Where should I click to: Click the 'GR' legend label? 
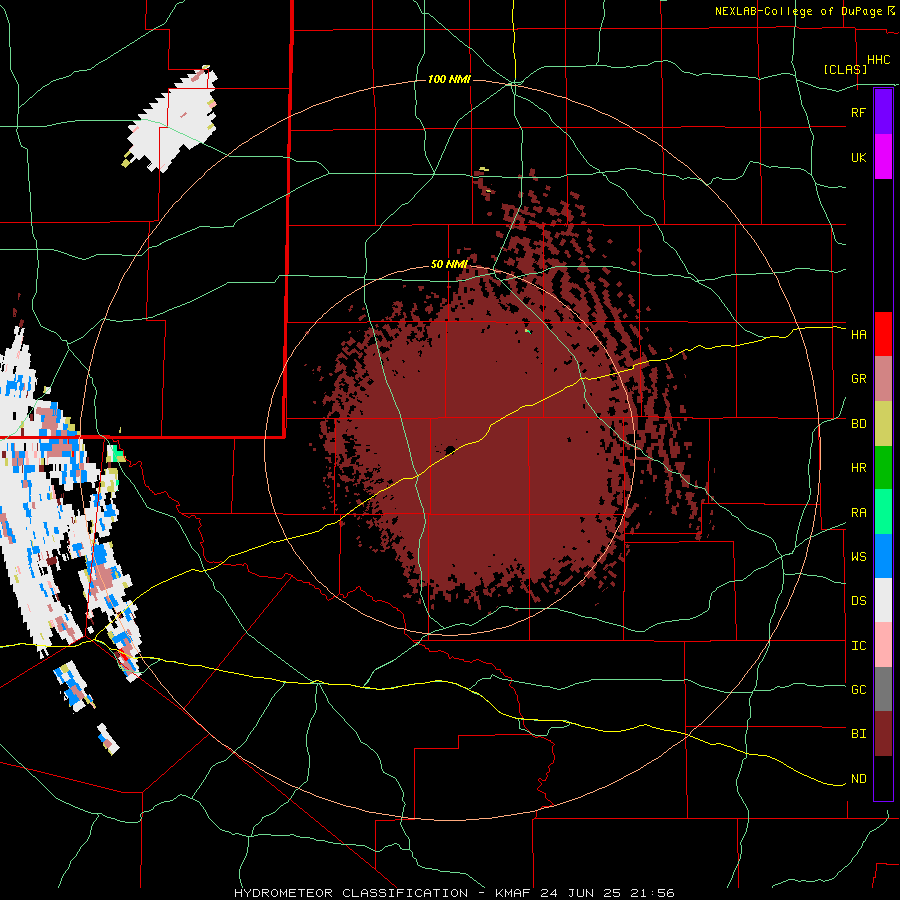[x=858, y=379]
